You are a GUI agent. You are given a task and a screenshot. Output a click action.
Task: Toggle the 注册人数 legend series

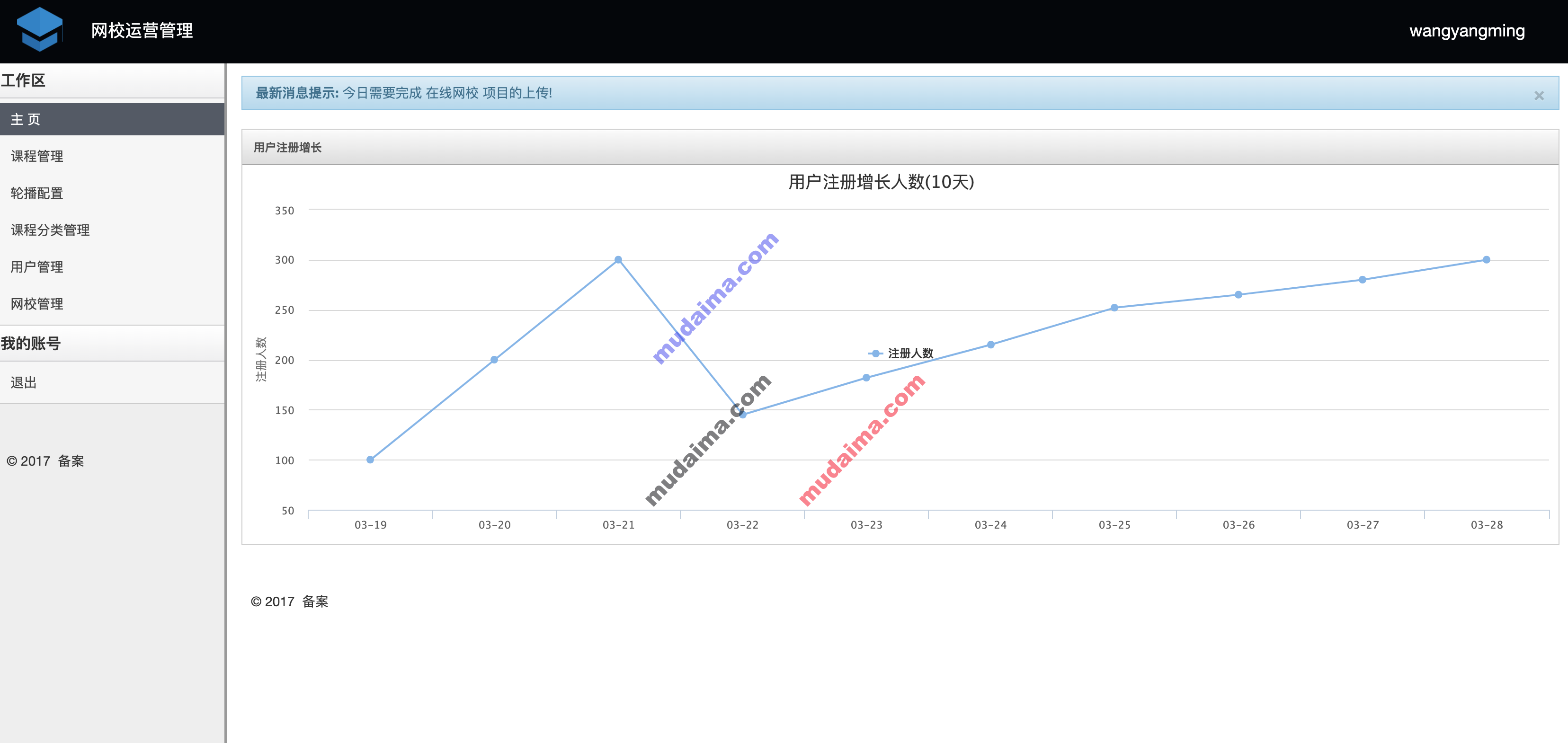pos(900,353)
